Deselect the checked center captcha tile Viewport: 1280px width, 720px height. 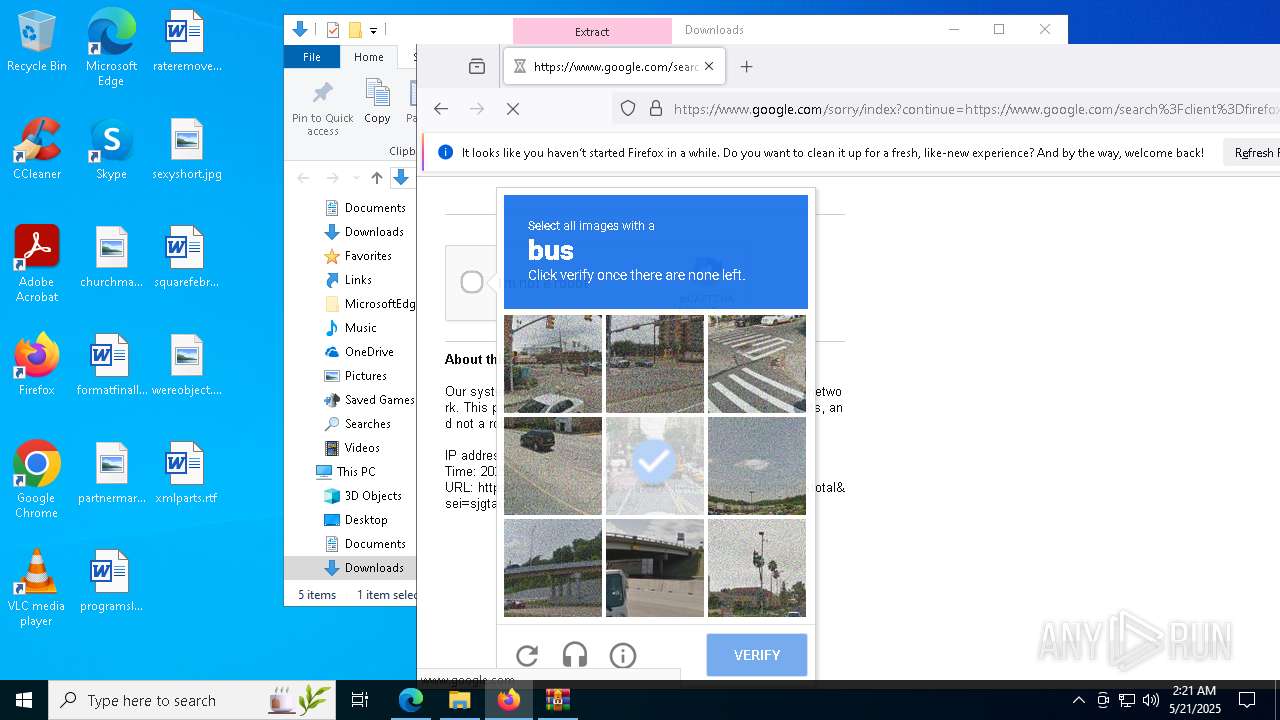[x=655, y=466]
